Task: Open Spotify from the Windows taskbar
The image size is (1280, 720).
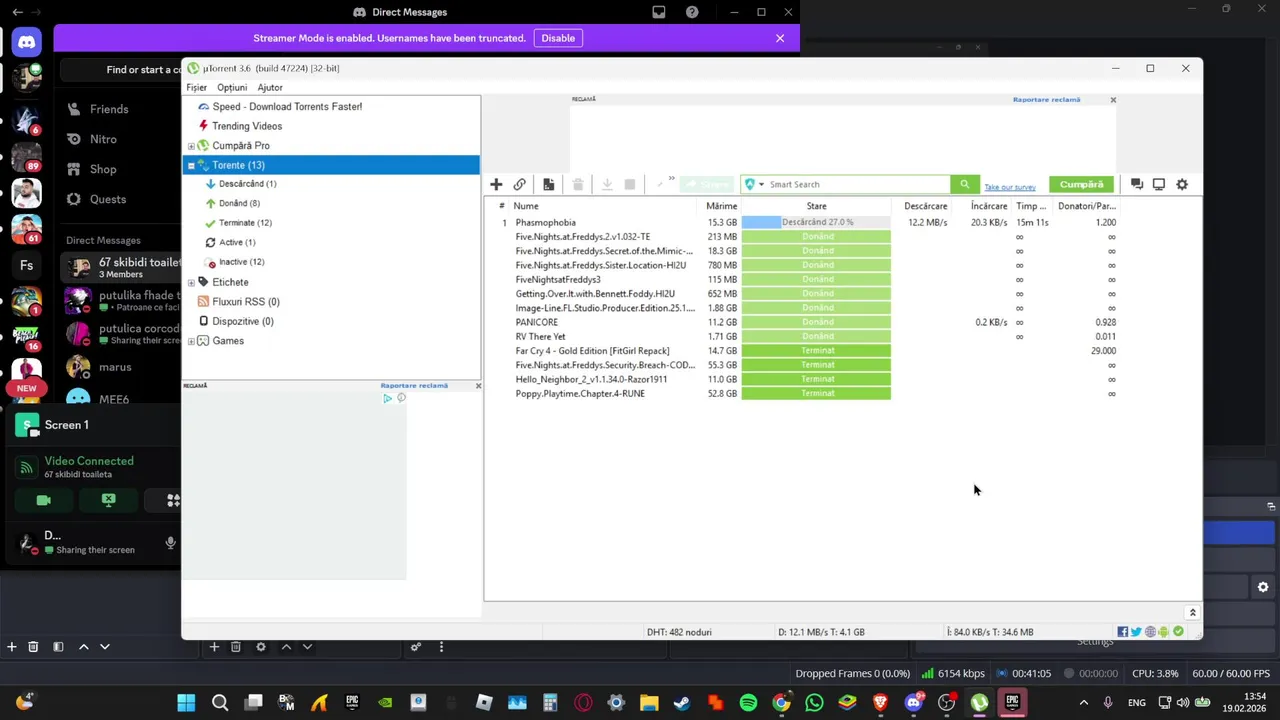Action: click(x=748, y=703)
